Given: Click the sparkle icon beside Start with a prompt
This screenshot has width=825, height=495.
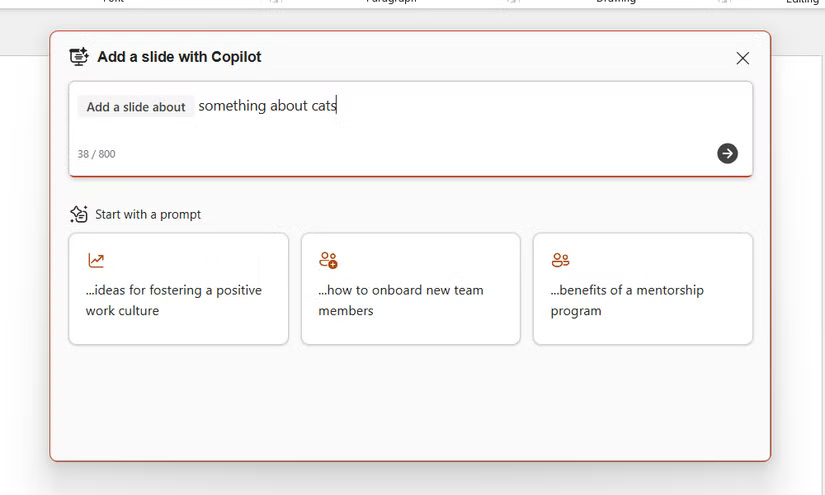Looking at the screenshot, I should pyautogui.click(x=79, y=214).
